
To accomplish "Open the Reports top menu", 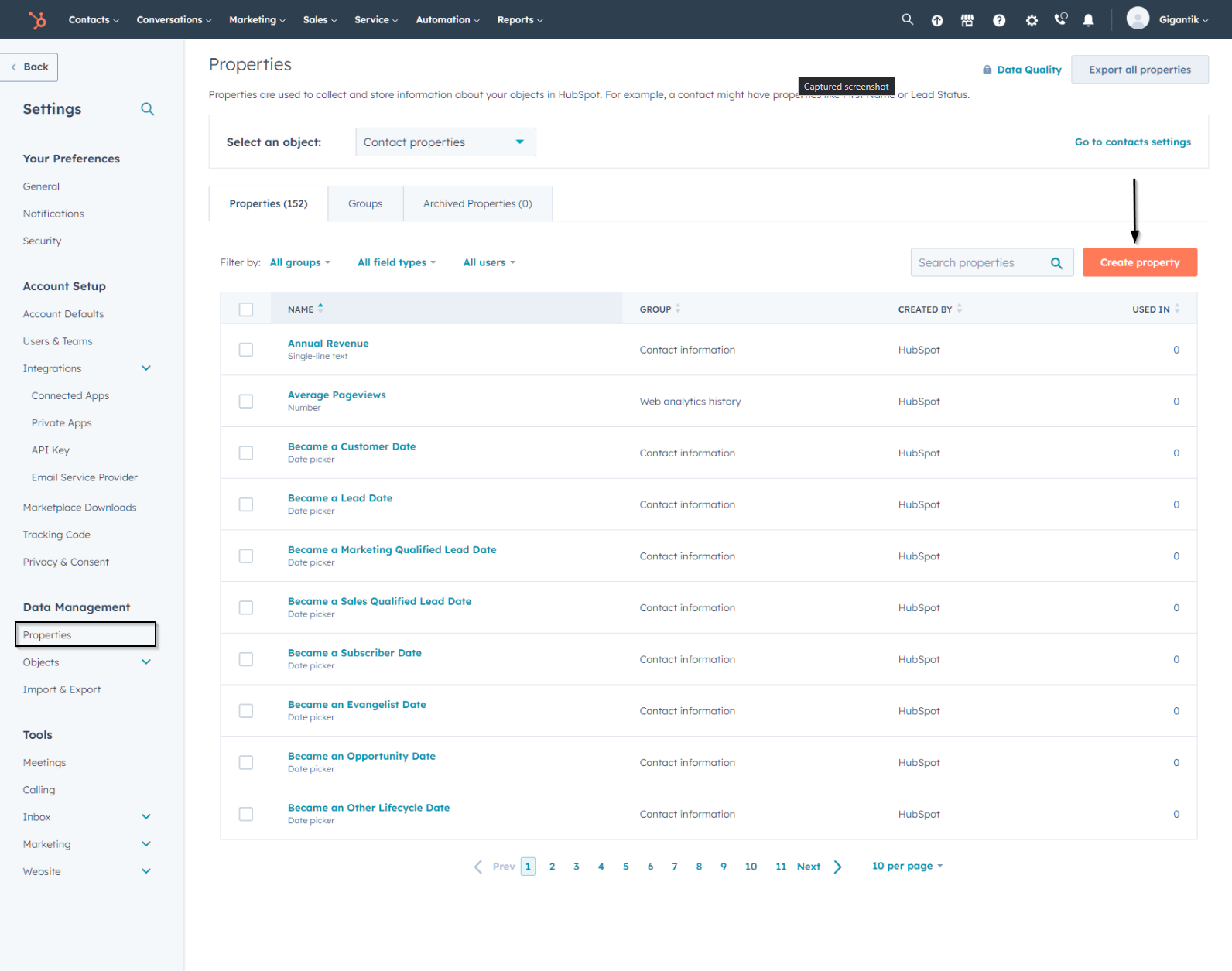I will [x=520, y=20].
